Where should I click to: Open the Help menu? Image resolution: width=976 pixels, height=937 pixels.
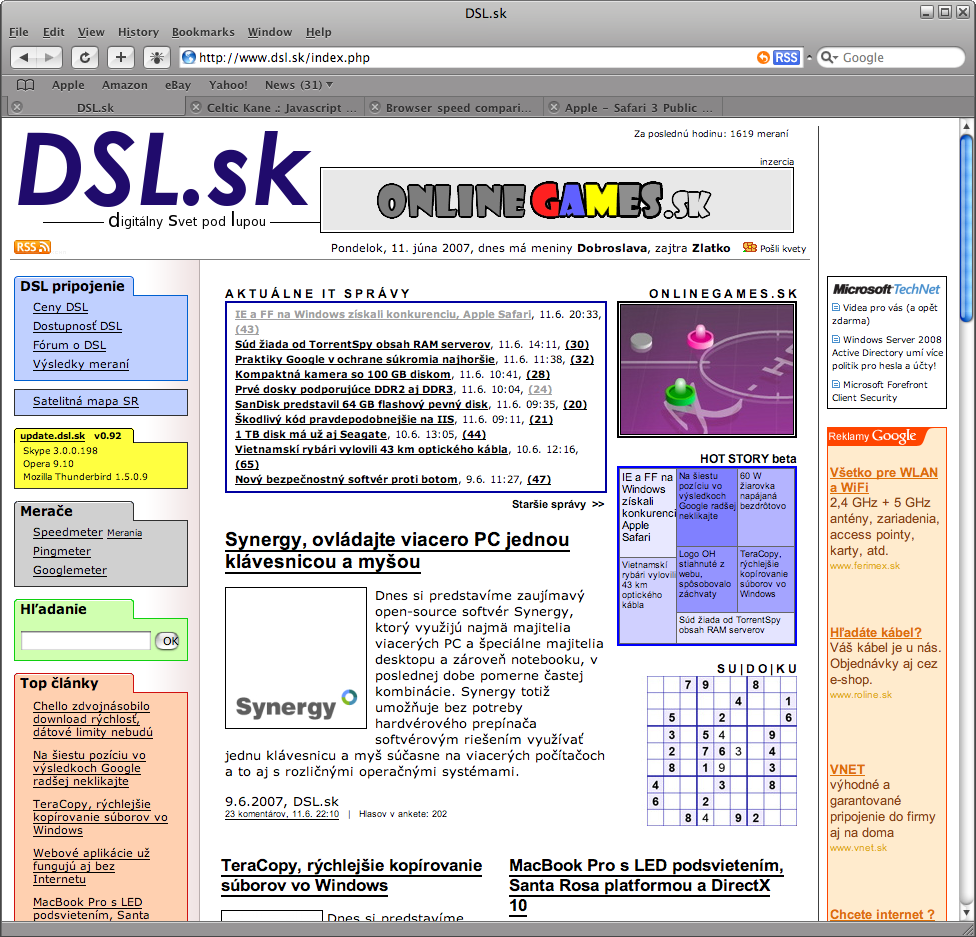coord(319,32)
